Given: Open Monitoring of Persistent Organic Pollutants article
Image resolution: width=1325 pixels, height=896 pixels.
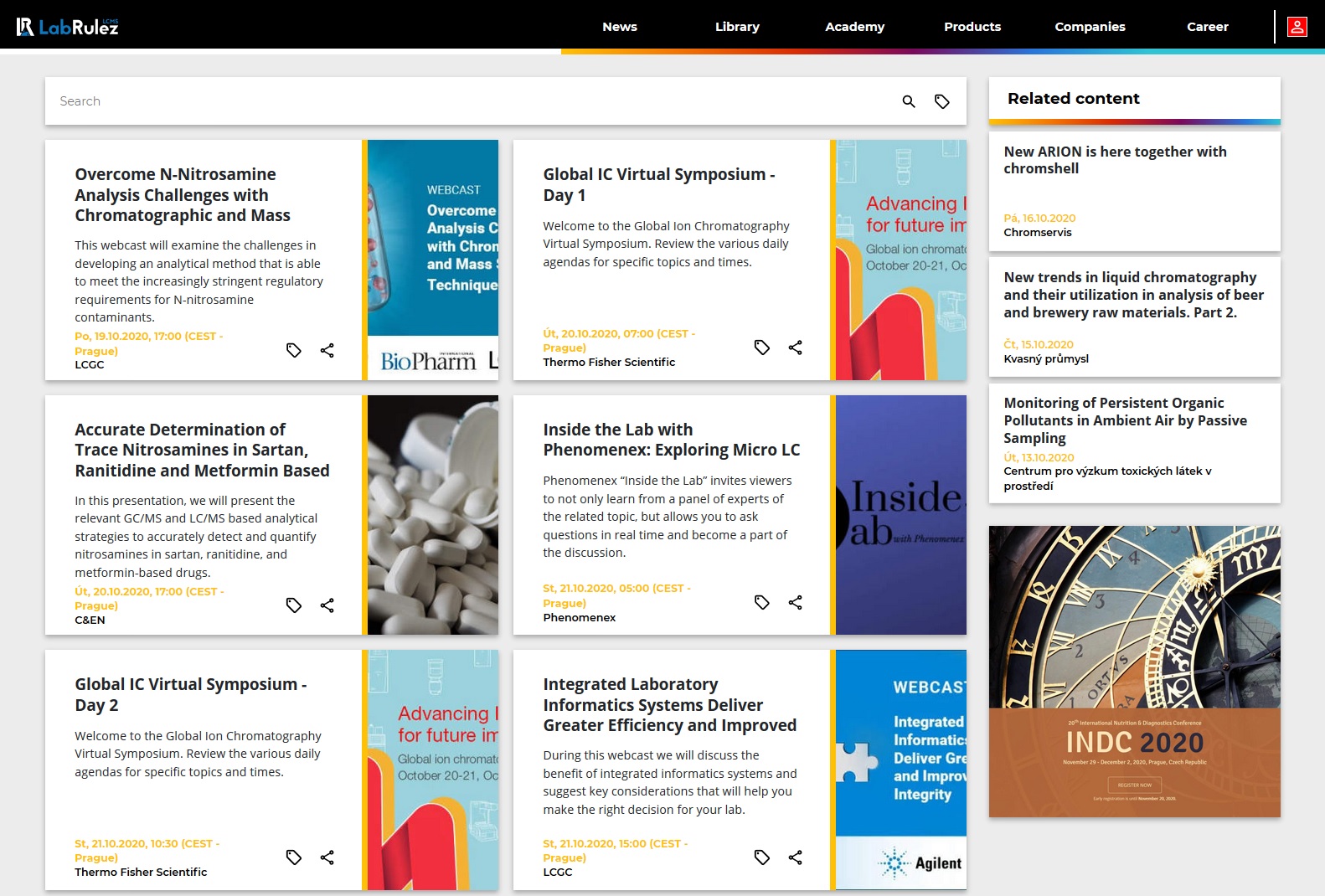Looking at the screenshot, I should (x=1134, y=444).
